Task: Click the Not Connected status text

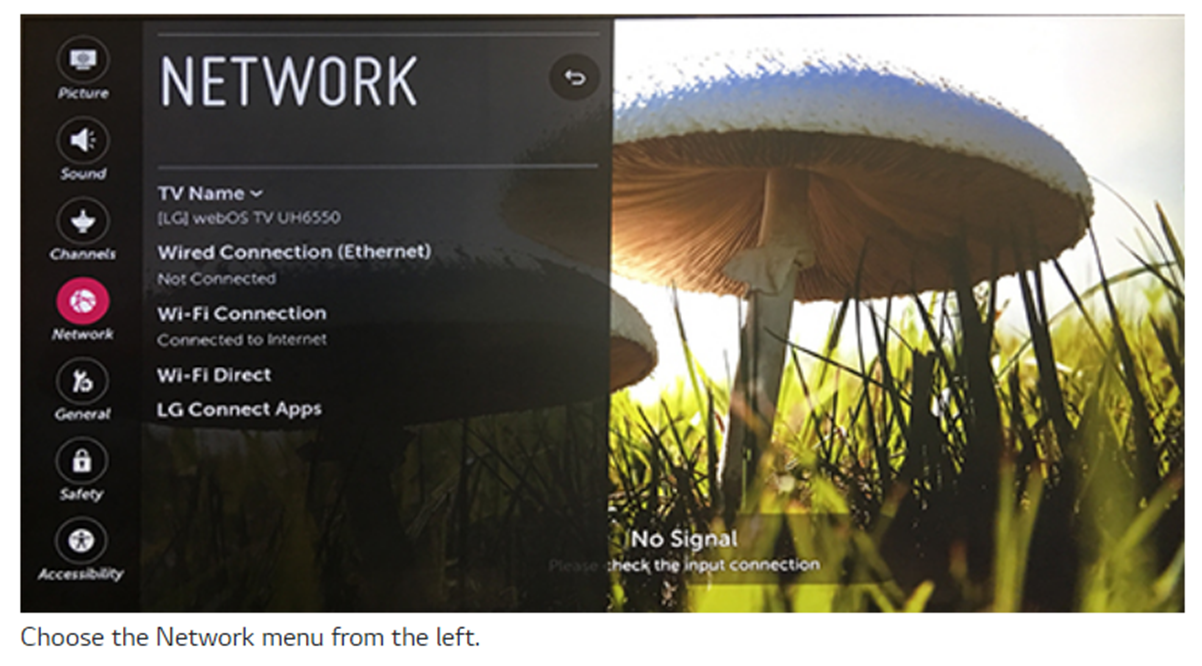Action: [216, 279]
